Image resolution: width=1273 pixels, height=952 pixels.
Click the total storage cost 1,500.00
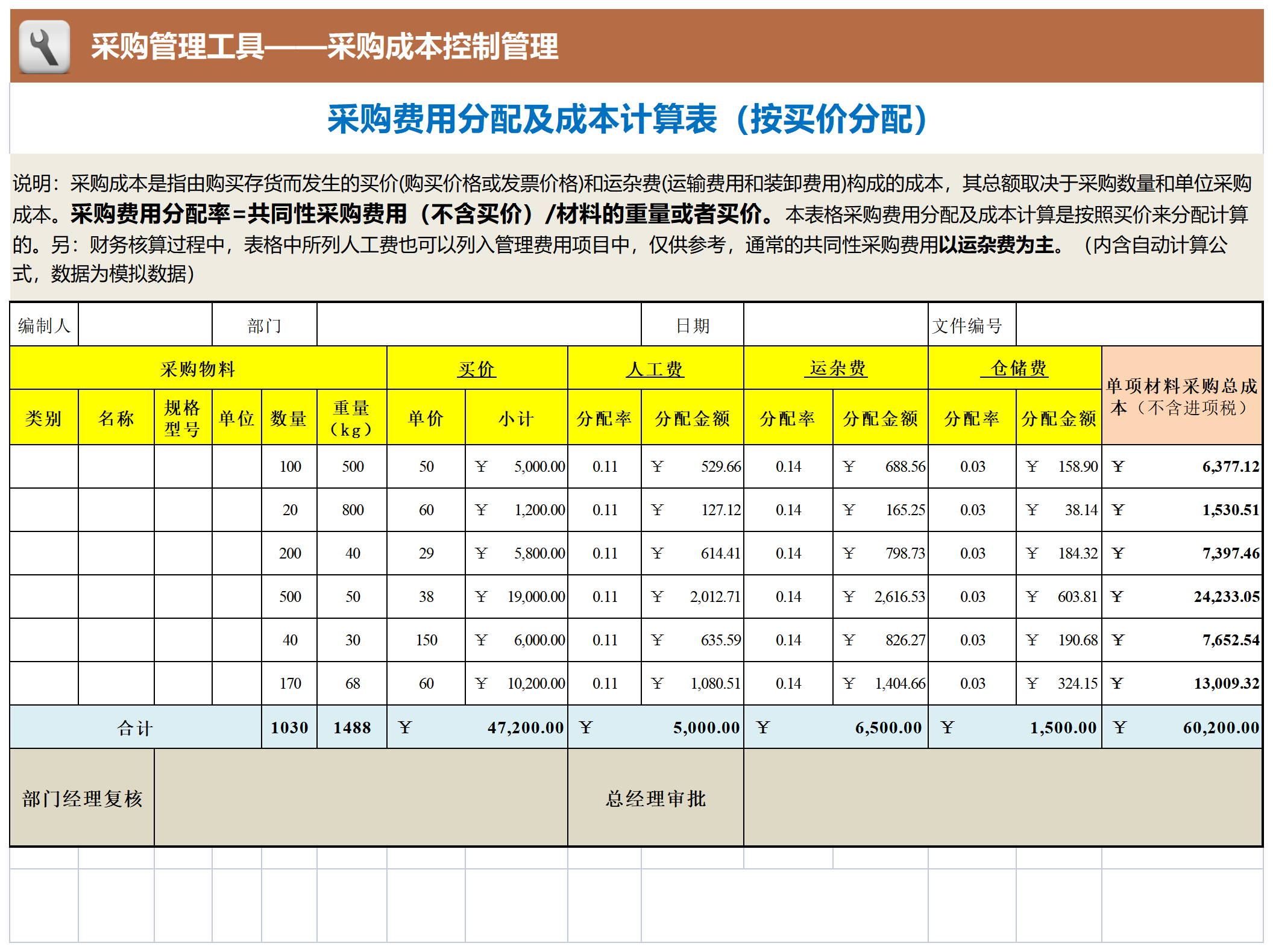[x=1015, y=727]
